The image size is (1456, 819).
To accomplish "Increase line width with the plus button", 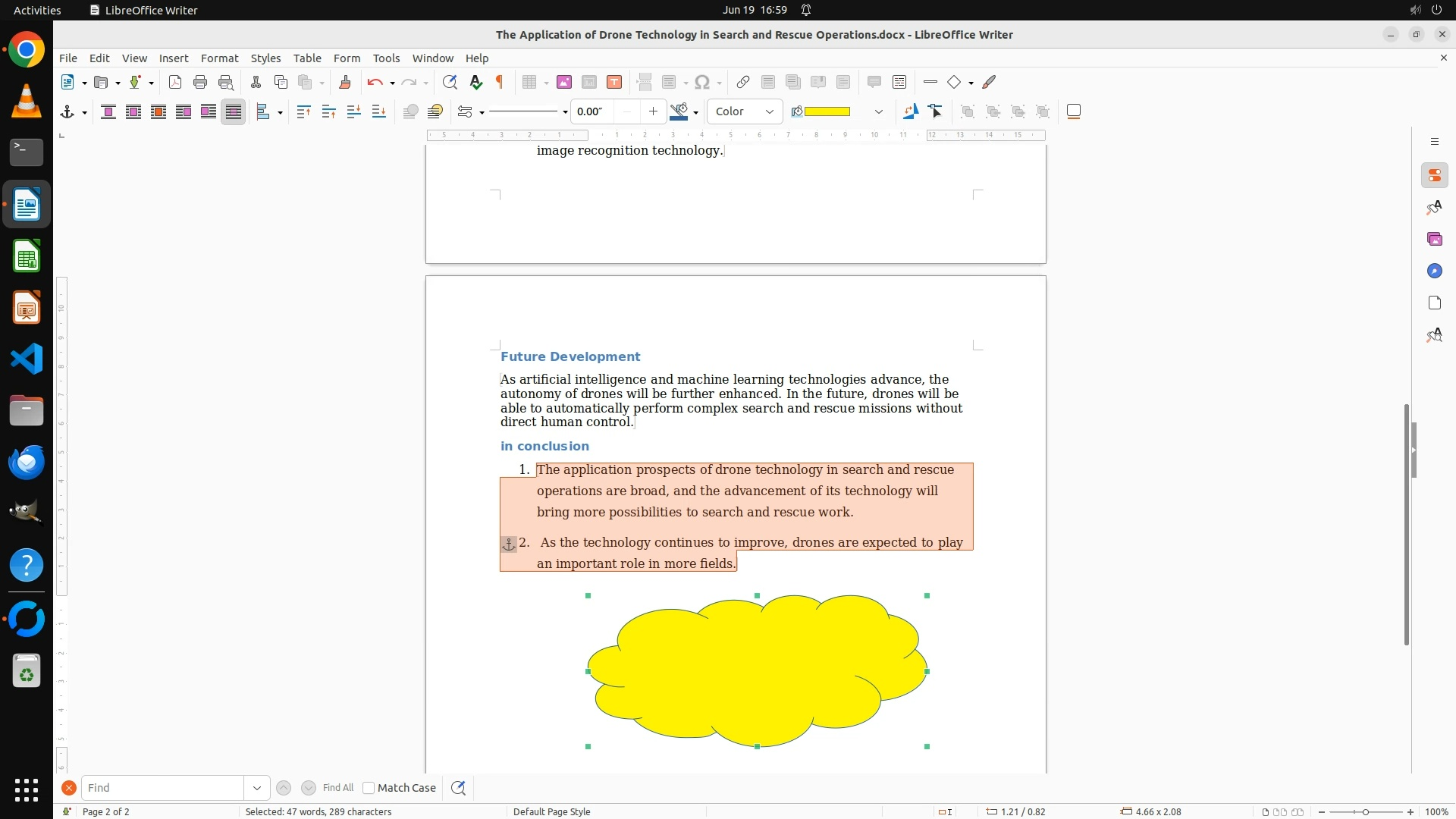I will click(x=653, y=111).
